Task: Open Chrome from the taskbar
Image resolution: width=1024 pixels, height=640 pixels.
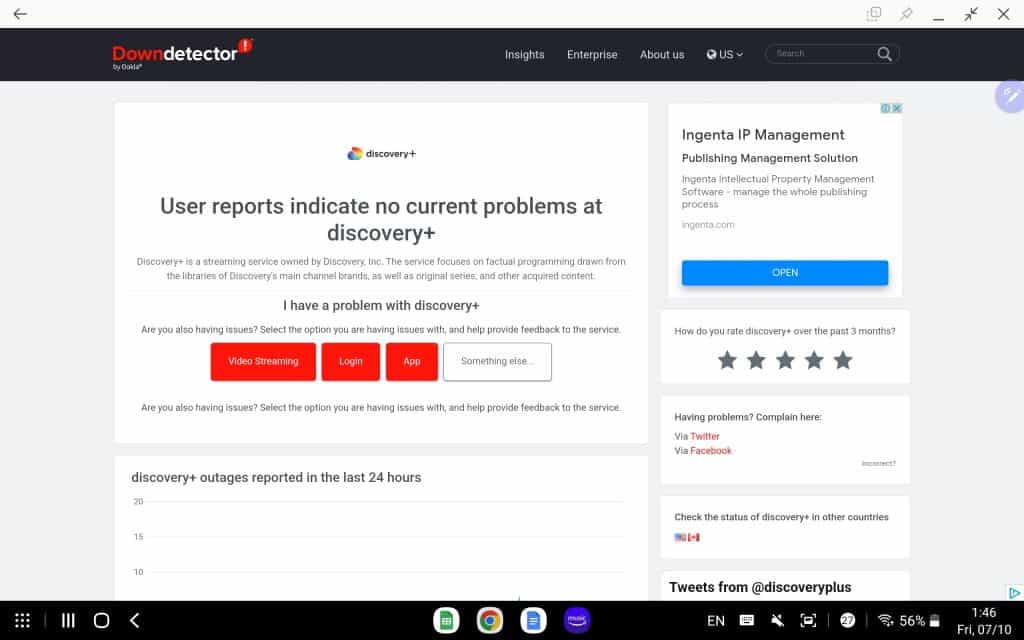Action: click(x=489, y=620)
